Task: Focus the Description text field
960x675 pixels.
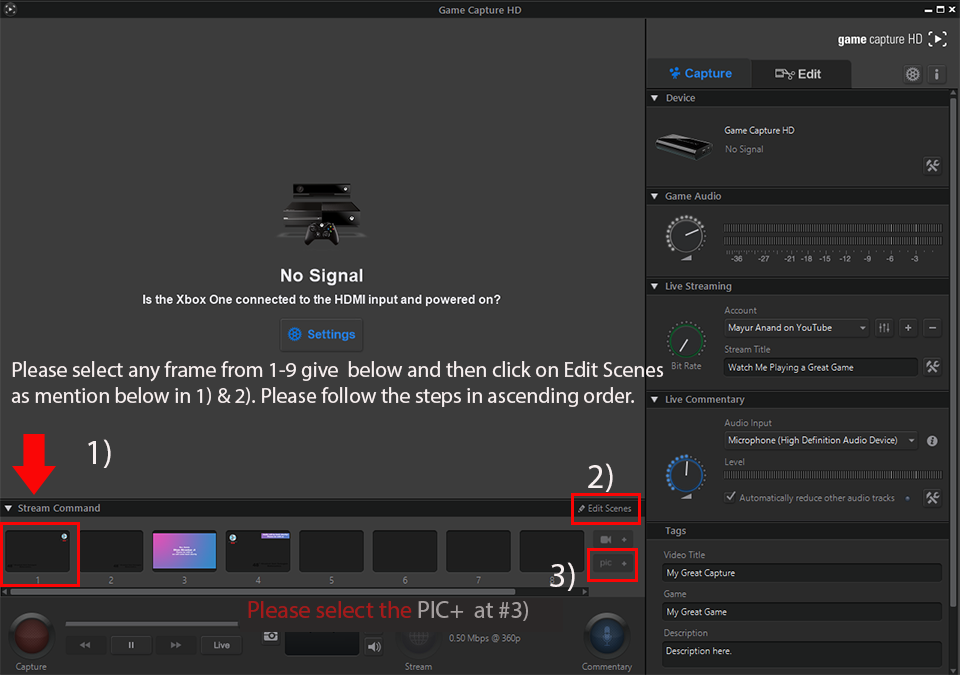Action: (802, 654)
